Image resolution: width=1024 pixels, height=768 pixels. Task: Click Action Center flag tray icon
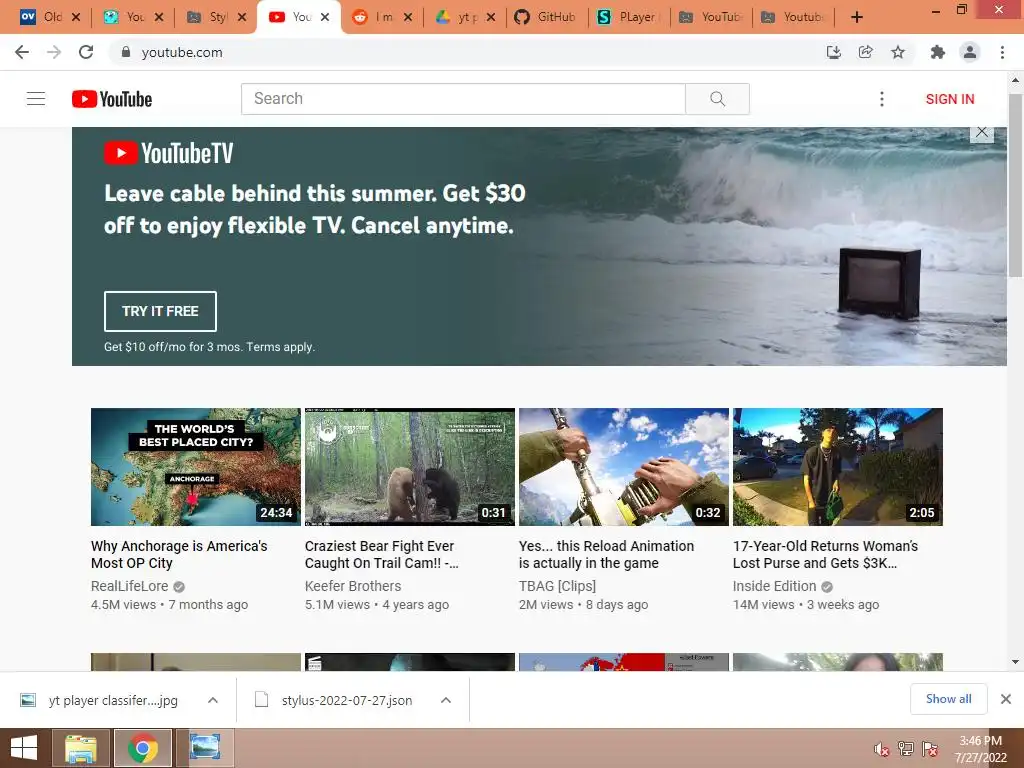click(929, 749)
